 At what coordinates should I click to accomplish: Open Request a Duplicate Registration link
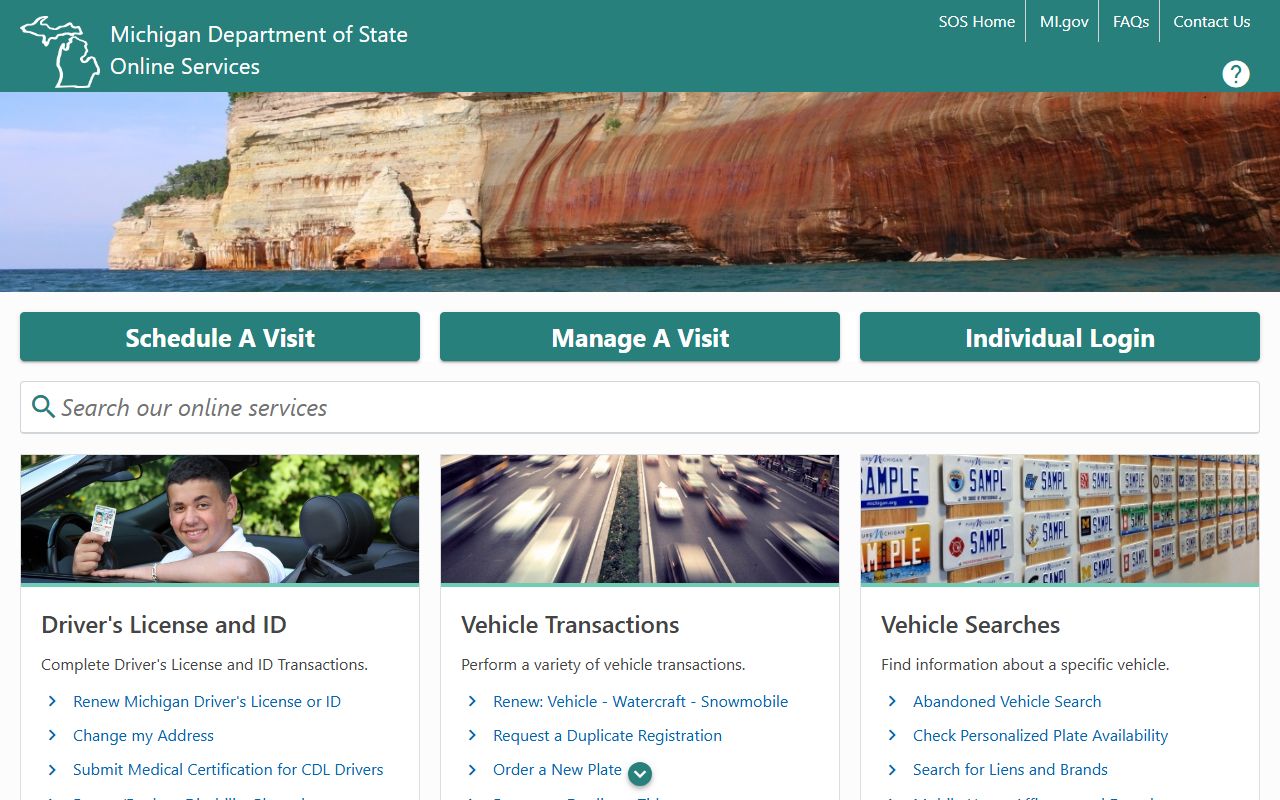click(607, 736)
